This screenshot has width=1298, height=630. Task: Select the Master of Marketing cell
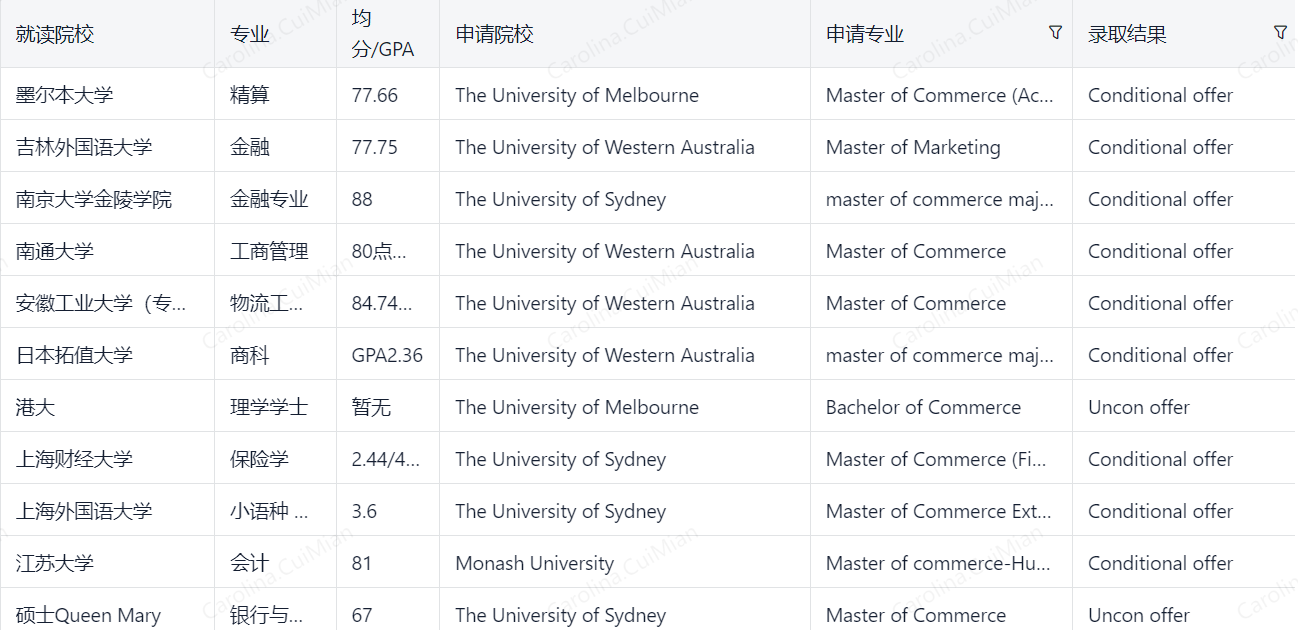912,147
